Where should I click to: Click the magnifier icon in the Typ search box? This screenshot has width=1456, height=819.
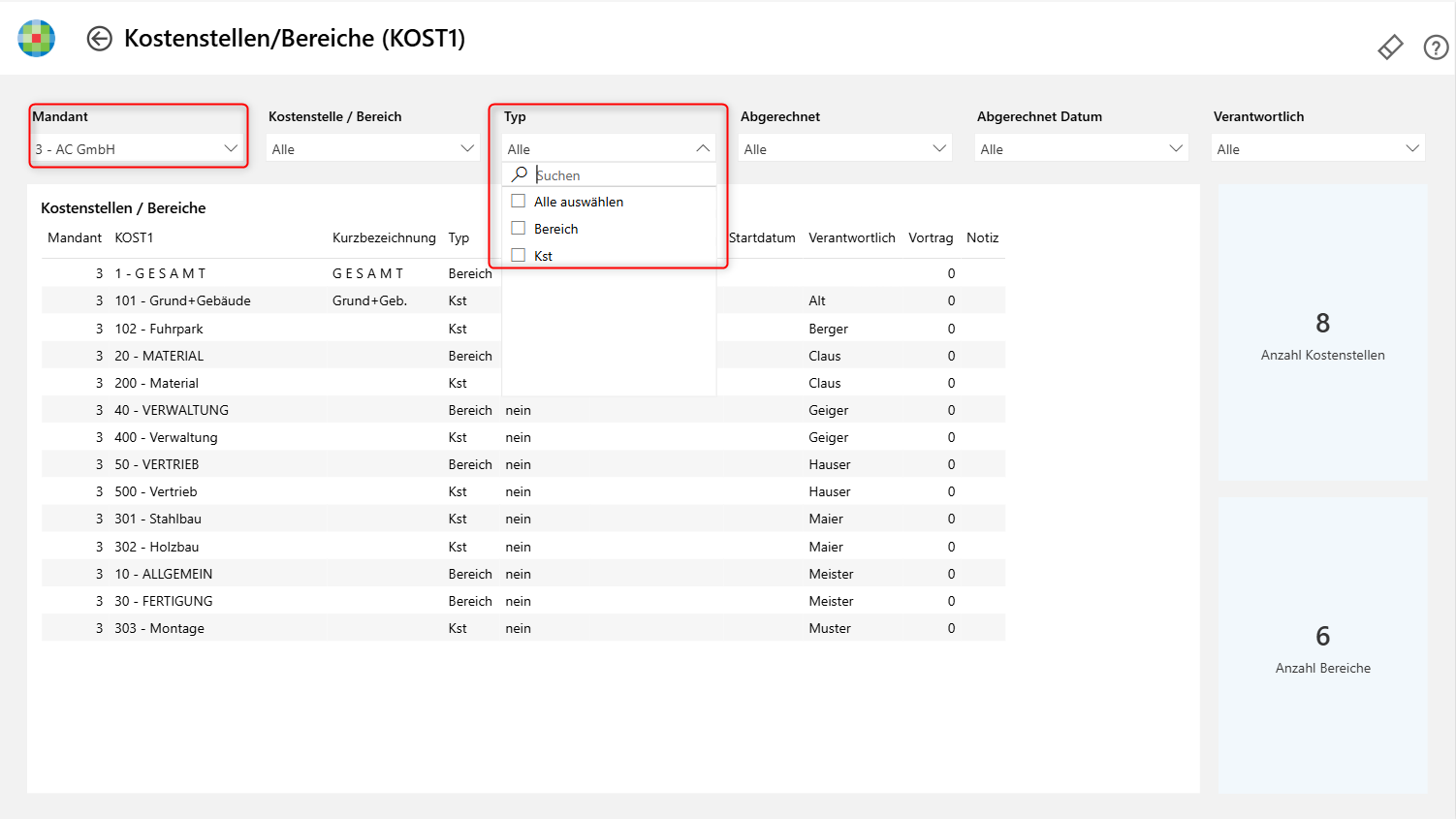[x=519, y=173]
